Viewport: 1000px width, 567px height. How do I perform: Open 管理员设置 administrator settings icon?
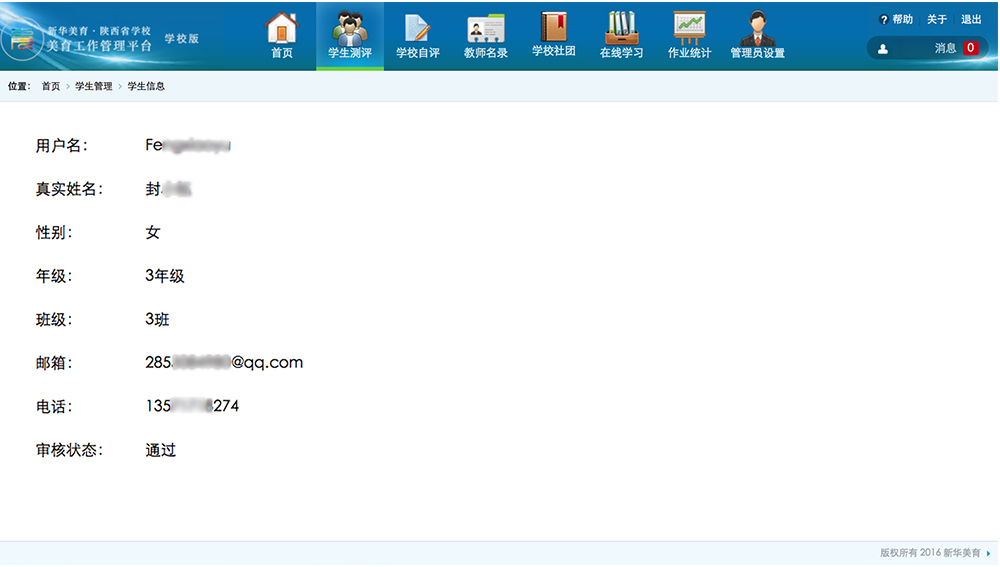tap(757, 28)
